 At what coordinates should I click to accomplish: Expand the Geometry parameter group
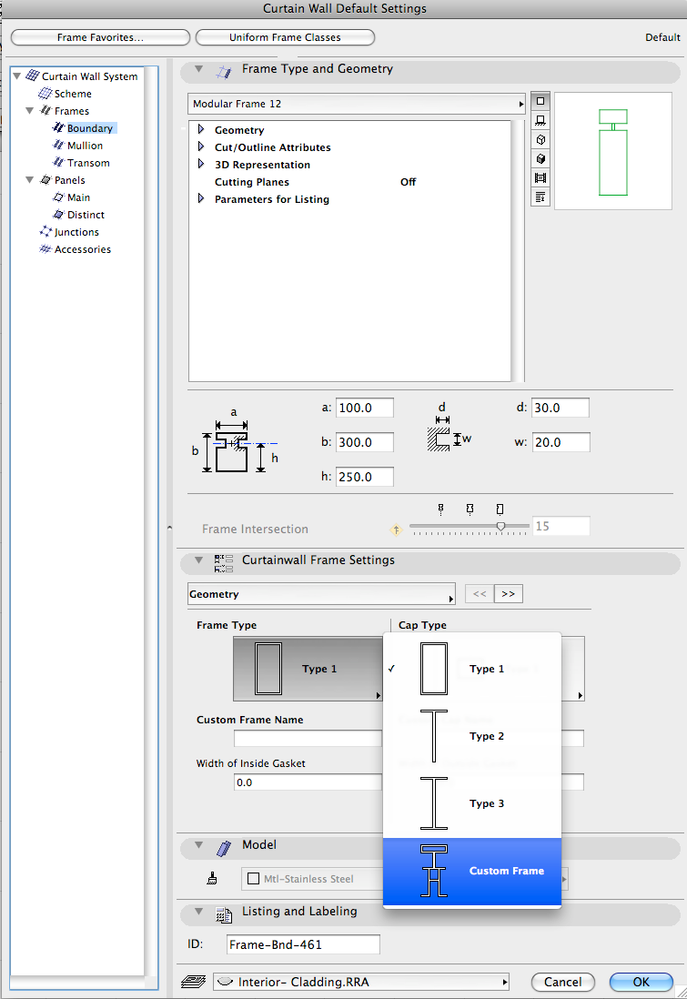click(201, 129)
